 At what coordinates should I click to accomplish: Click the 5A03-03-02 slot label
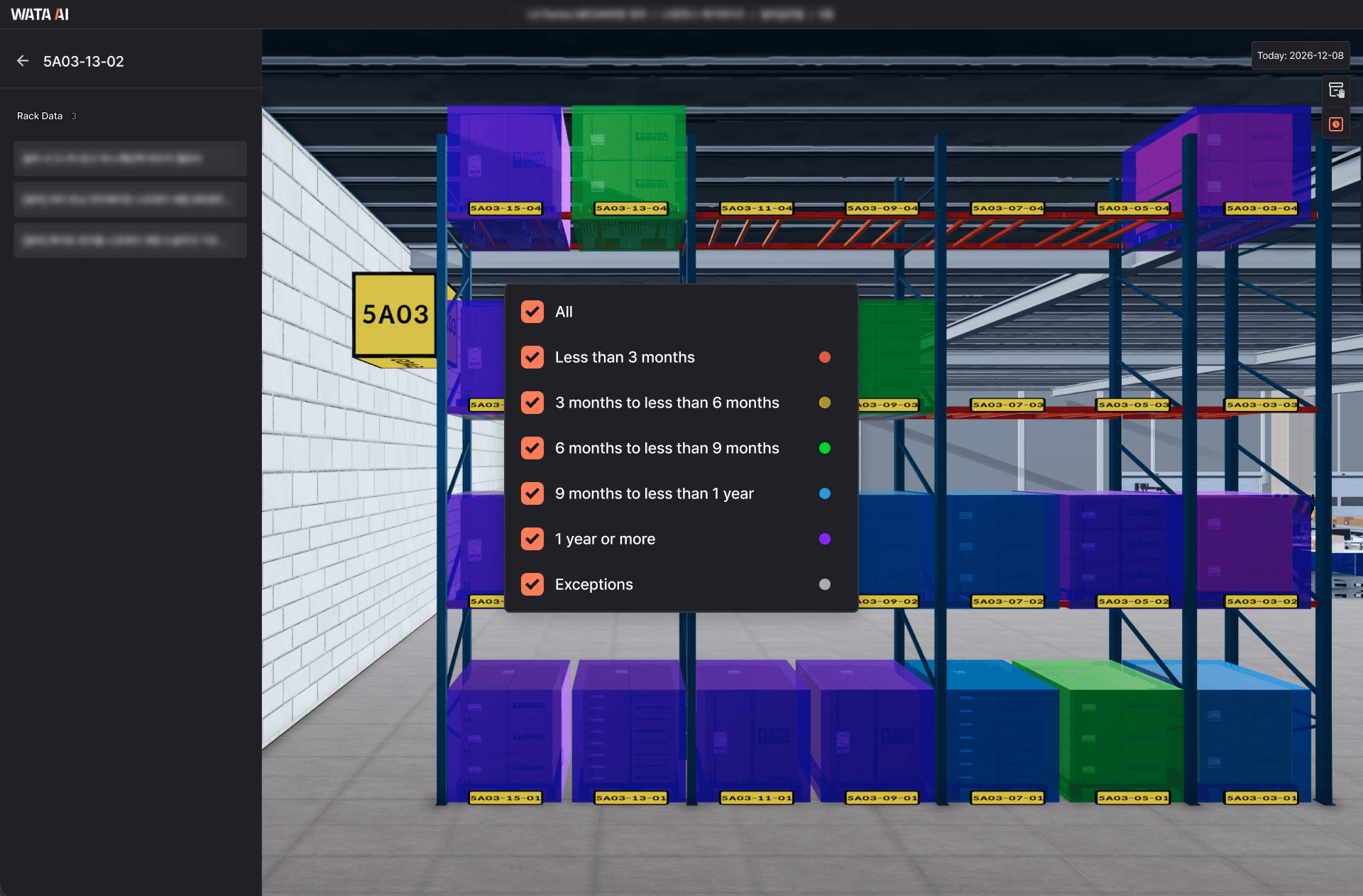pyautogui.click(x=1261, y=601)
